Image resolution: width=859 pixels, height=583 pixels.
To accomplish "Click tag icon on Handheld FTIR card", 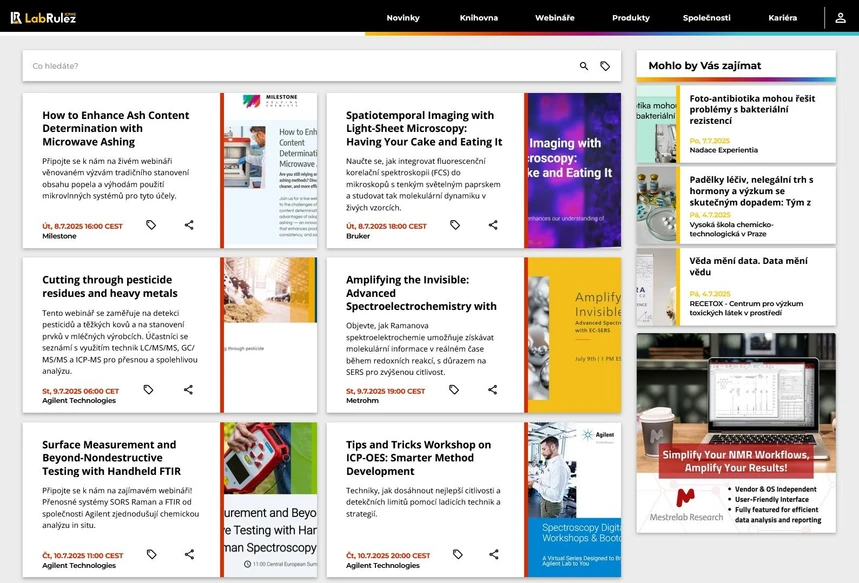I will [152, 555].
